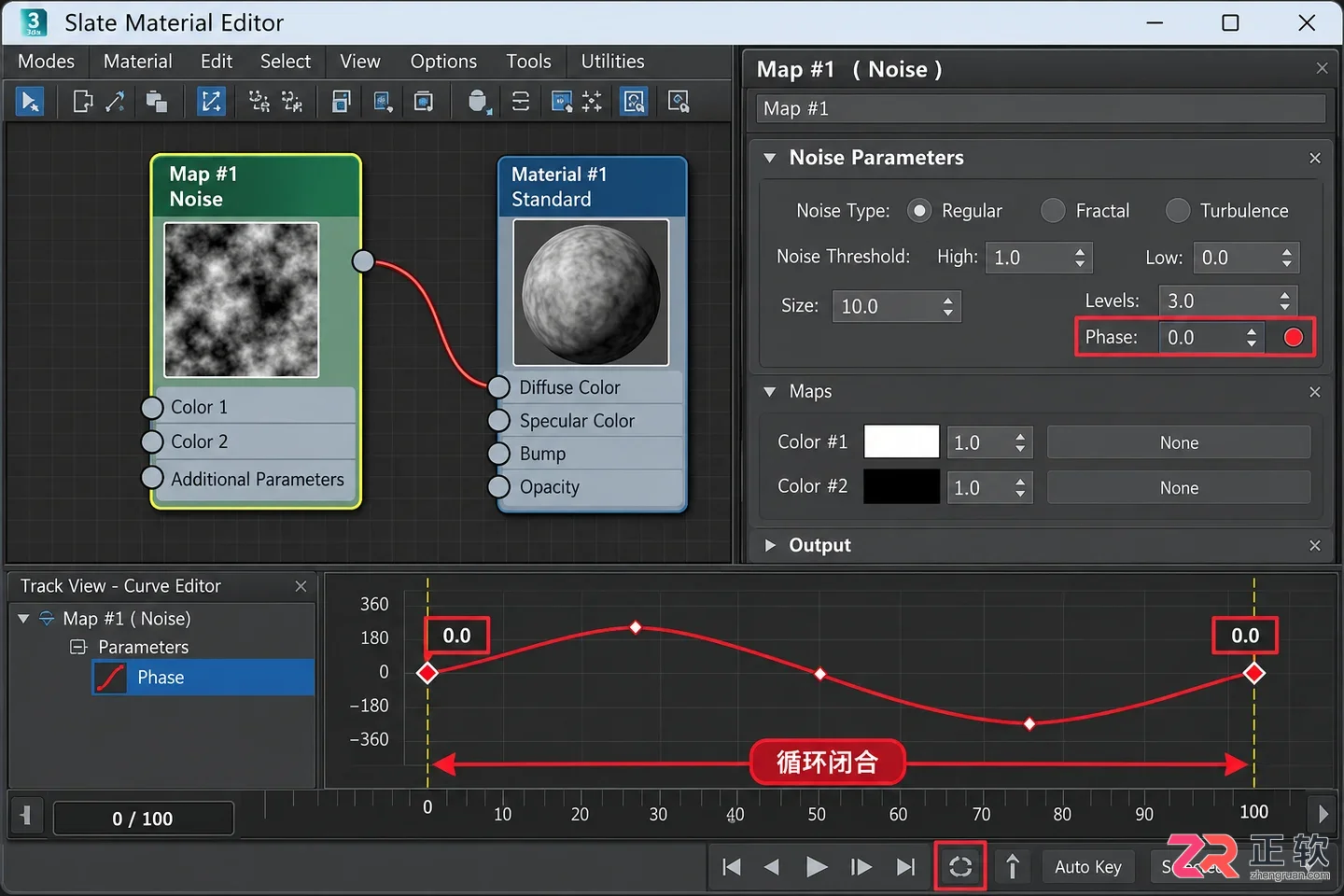Close the Track View Curve Editor panel
The height and width of the screenshot is (896, 1344).
point(301,586)
